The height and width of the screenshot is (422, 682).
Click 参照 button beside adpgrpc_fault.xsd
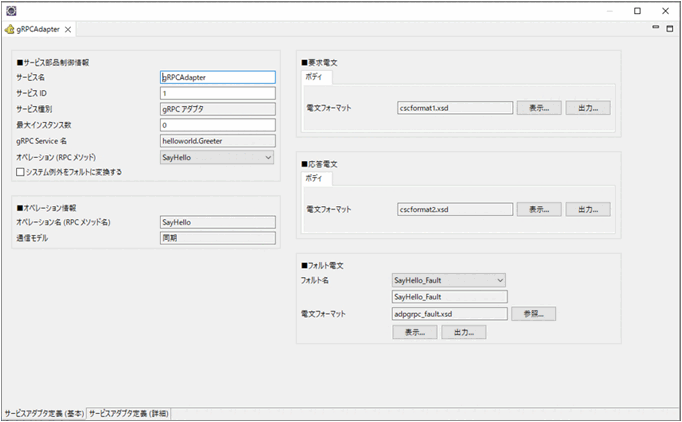(x=534, y=314)
